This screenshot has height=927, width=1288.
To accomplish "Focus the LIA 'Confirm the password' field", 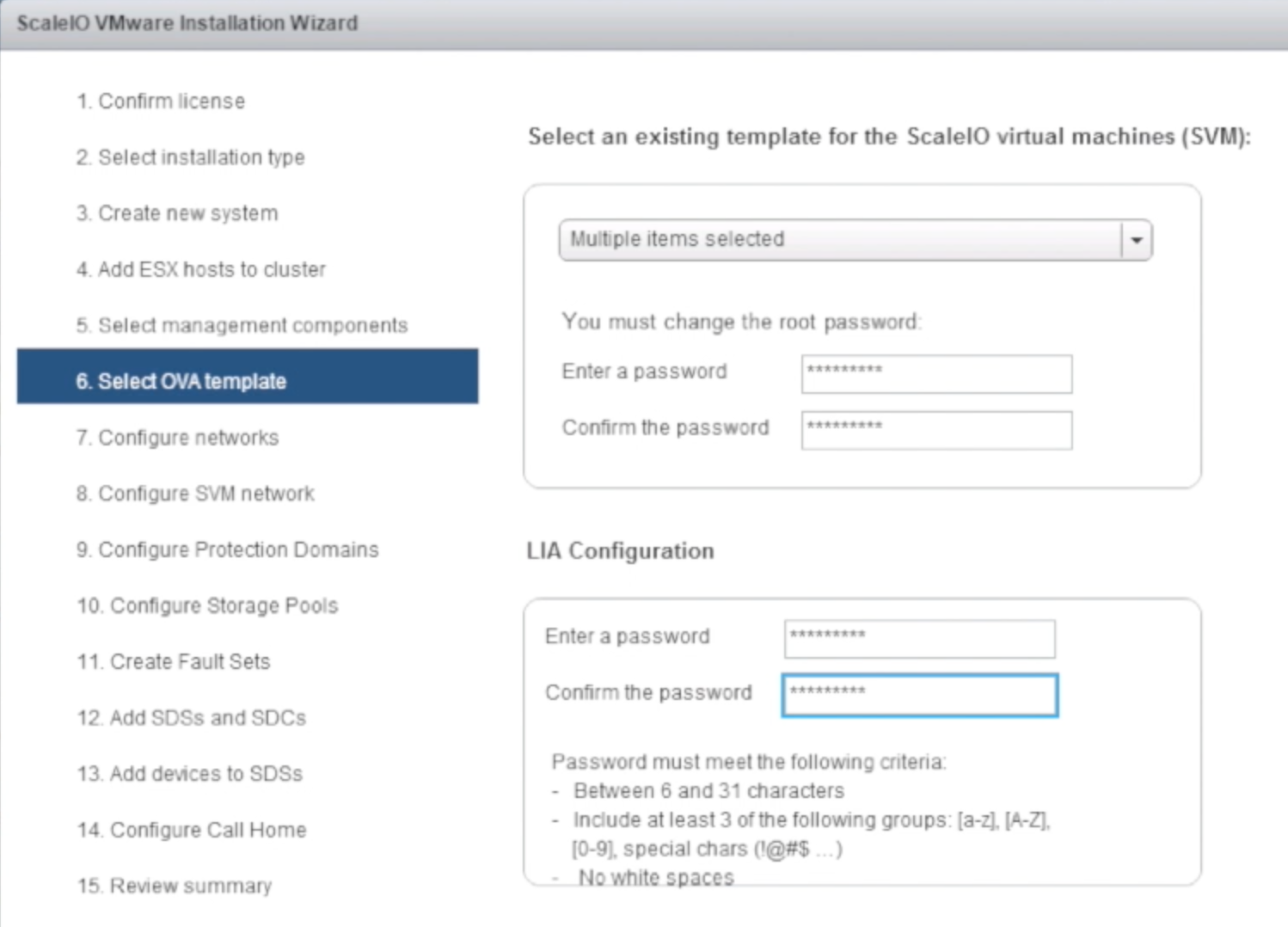I will point(918,695).
